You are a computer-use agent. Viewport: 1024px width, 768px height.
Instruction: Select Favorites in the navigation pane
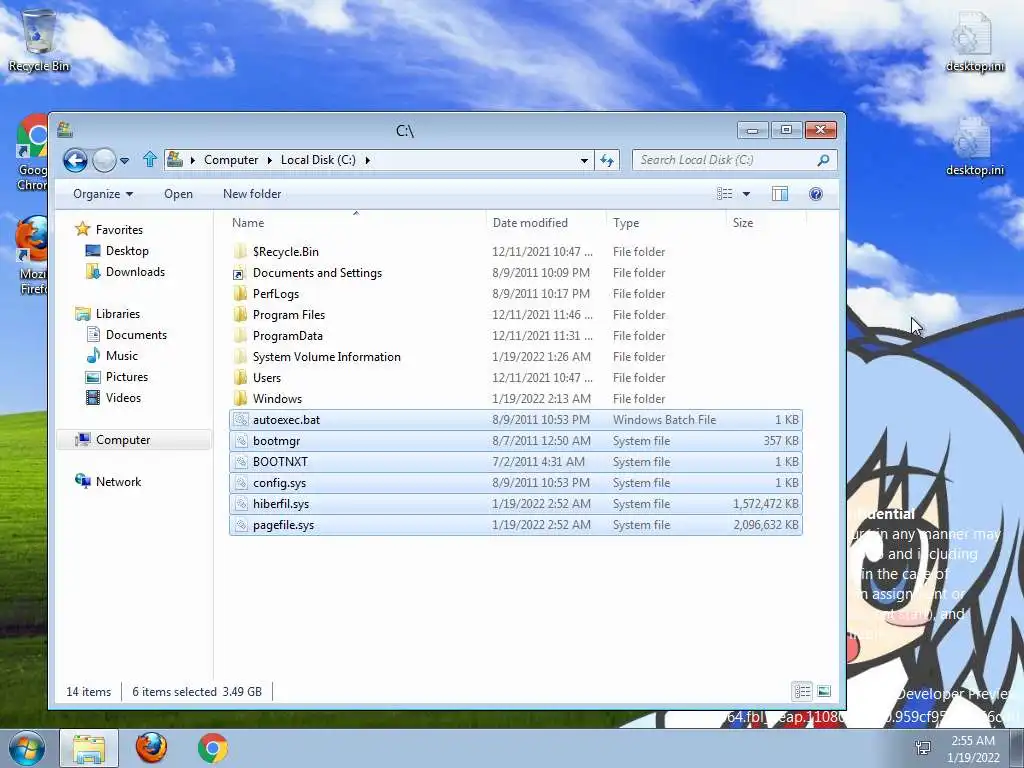click(x=119, y=230)
